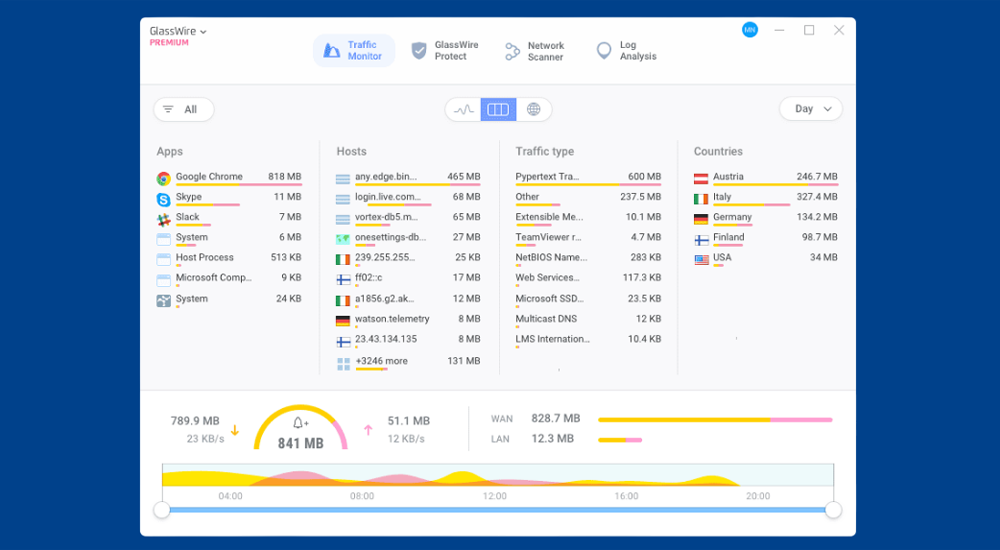Click the flag next to 239.255.255...
Image resolution: width=1000 pixels, height=550 pixels.
[343, 260]
